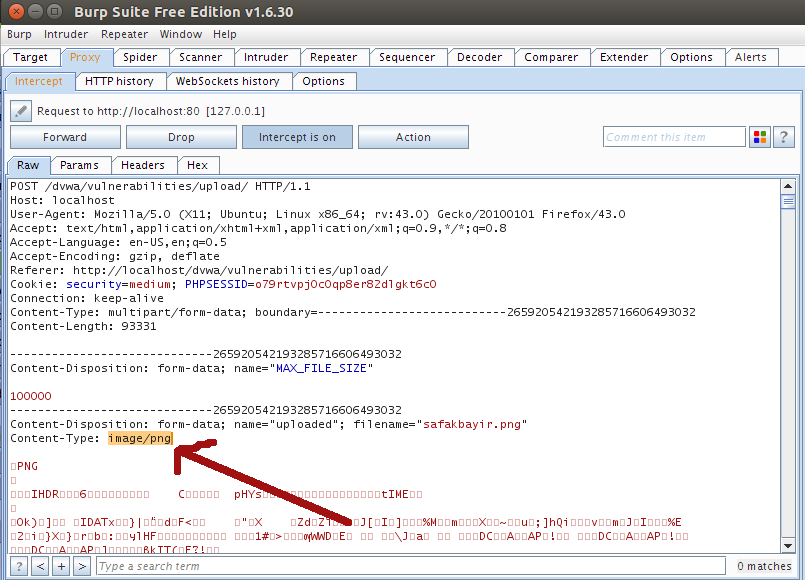Select the Proxy main tab

click(x=85, y=57)
